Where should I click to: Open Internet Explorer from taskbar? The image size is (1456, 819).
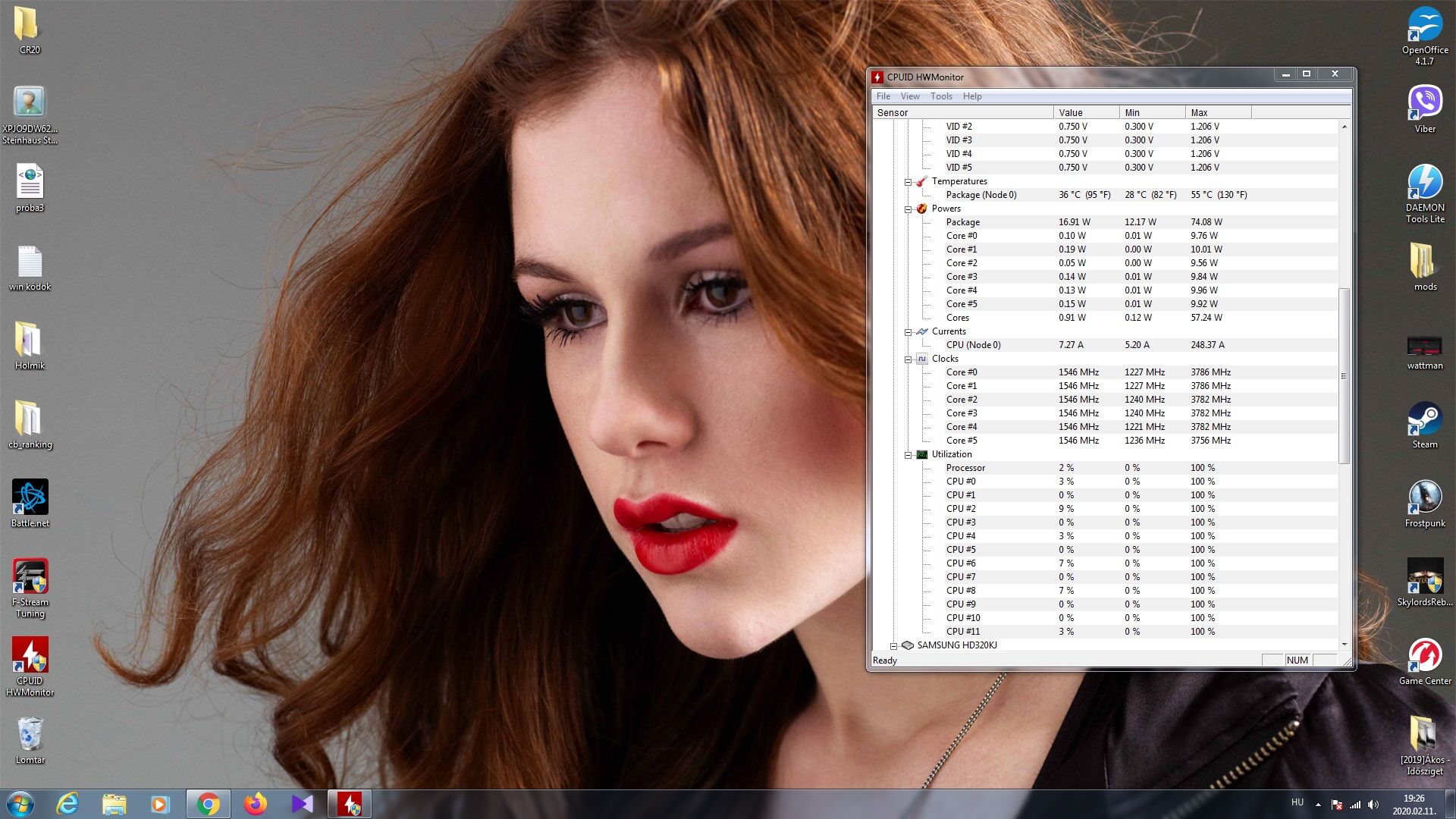(x=67, y=804)
